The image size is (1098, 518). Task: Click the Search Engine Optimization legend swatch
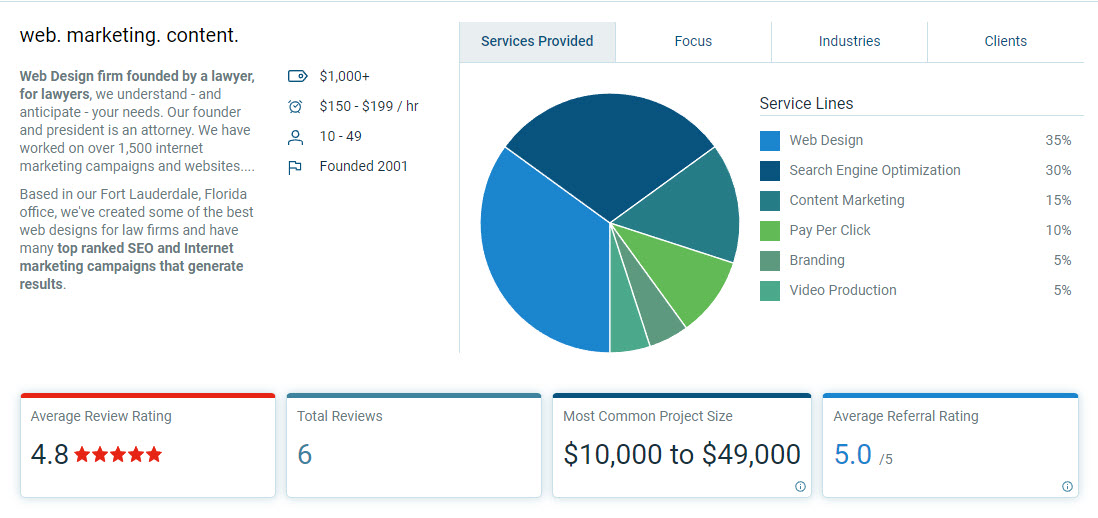pyautogui.click(x=769, y=171)
